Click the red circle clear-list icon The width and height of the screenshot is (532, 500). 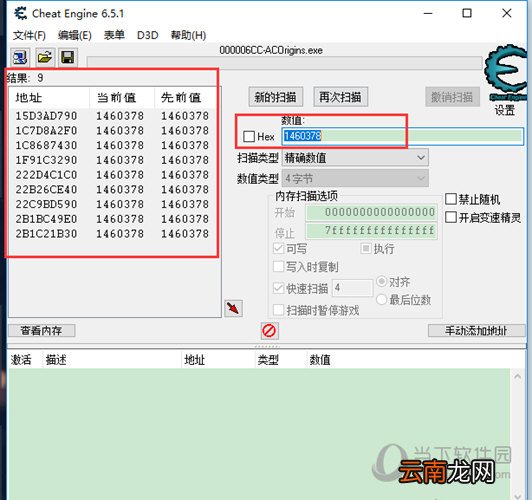tap(269, 330)
